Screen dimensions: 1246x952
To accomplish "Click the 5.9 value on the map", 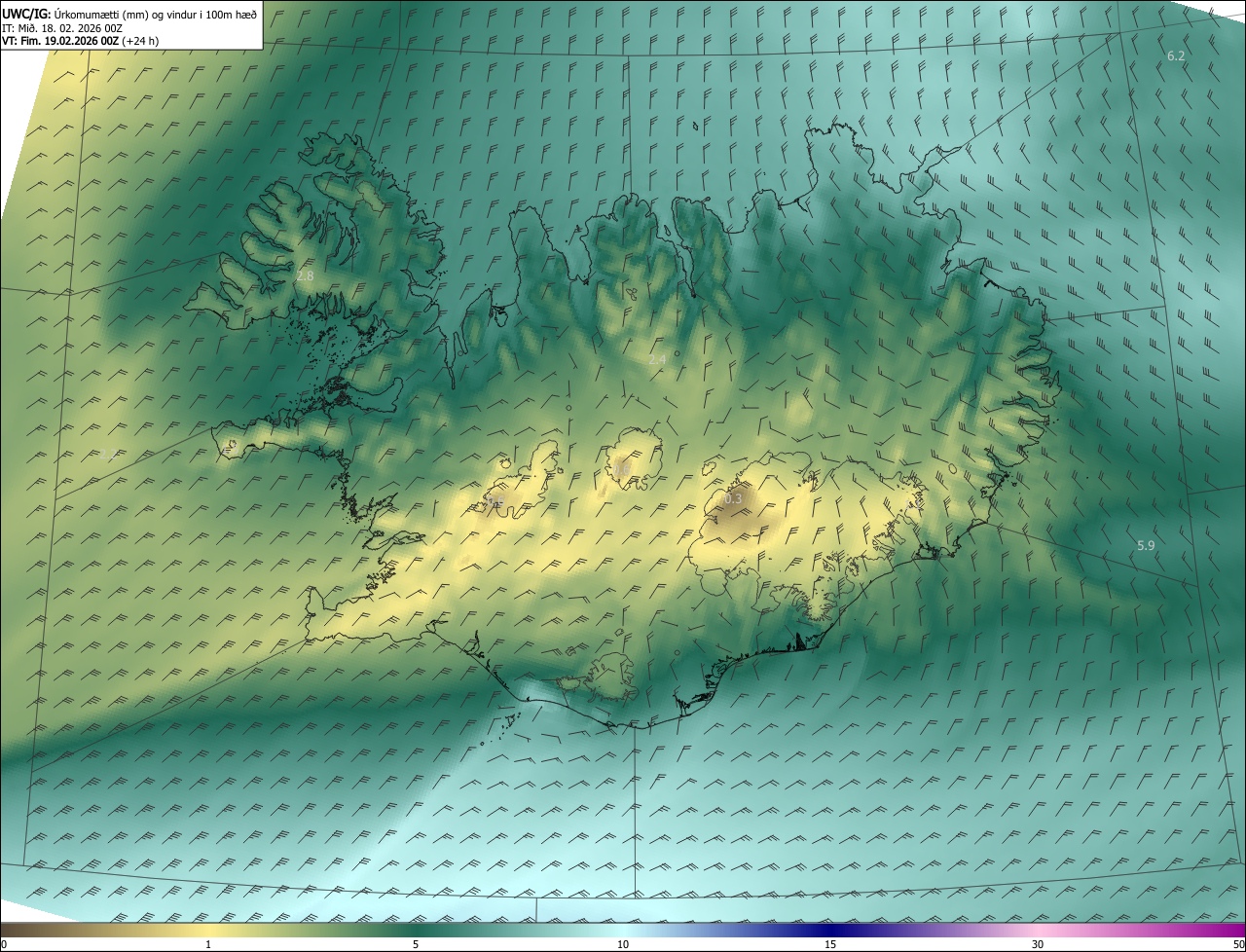I will [x=1146, y=546].
